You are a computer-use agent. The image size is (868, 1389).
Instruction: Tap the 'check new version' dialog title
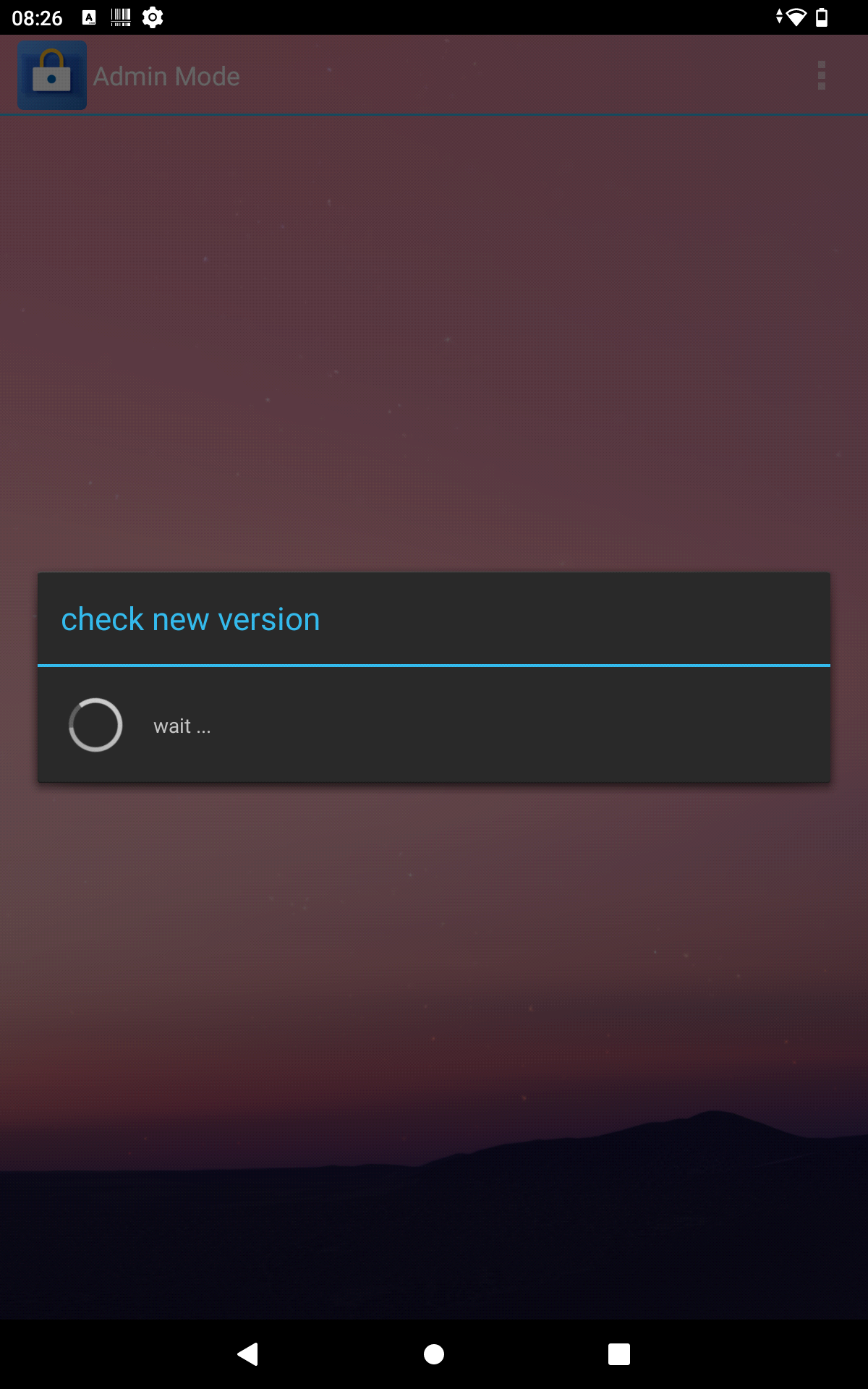click(190, 620)
